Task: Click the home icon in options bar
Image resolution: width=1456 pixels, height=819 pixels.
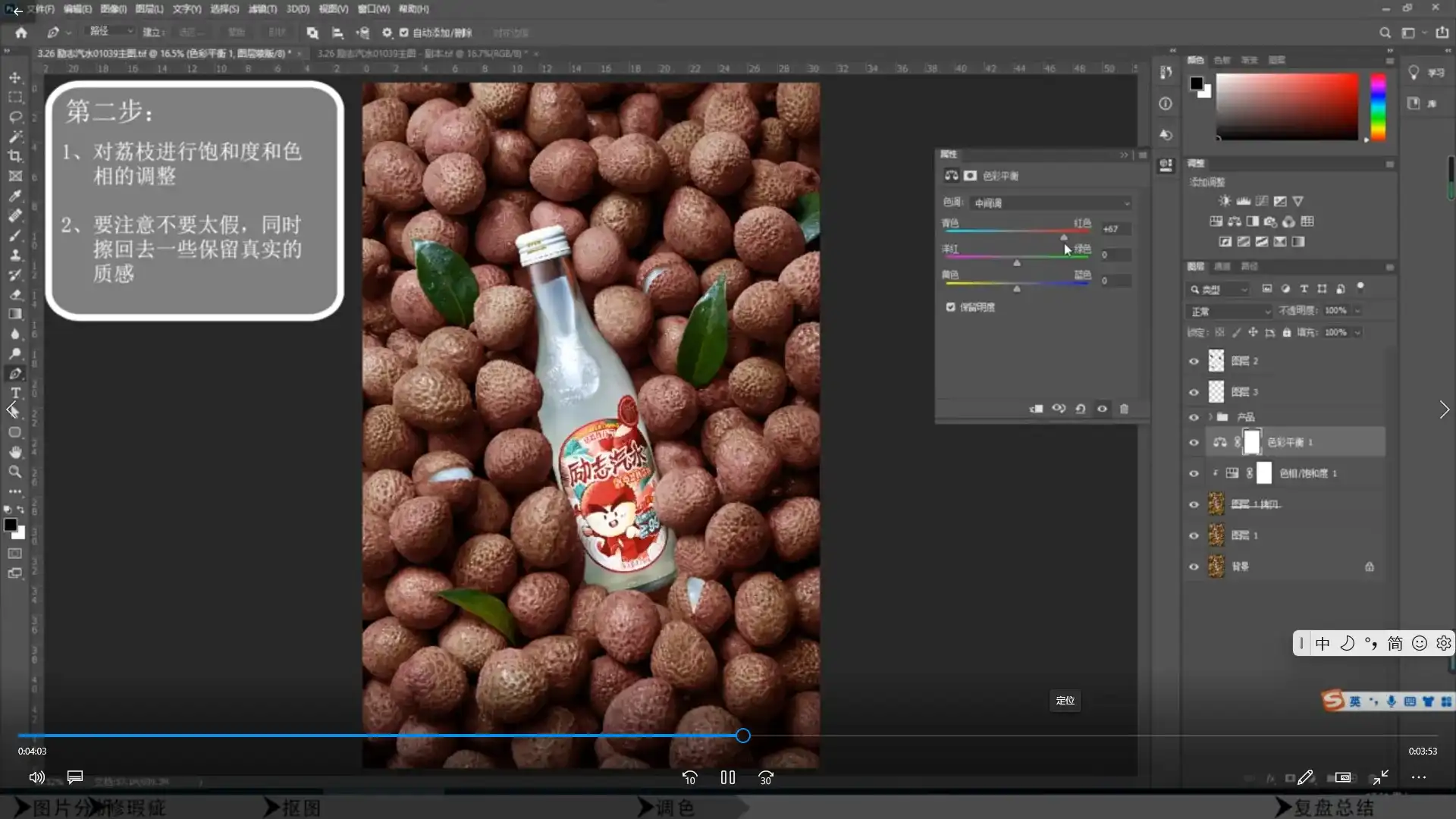Action: point(21,33)
